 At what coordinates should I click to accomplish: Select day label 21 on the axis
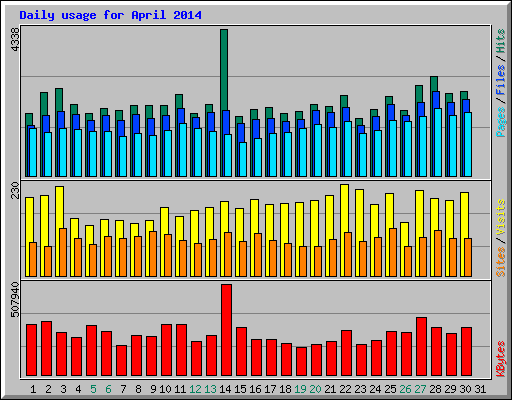click(x=330, y=389)
